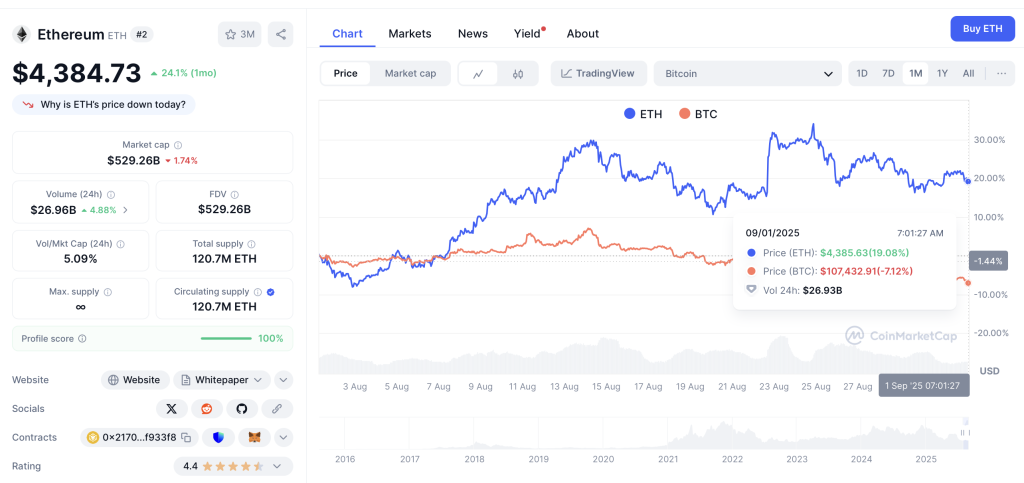Click the info icon beside Max. supply
This screenshot has height=483, width=1024.
pyautogui.click(x=108, y=292)
